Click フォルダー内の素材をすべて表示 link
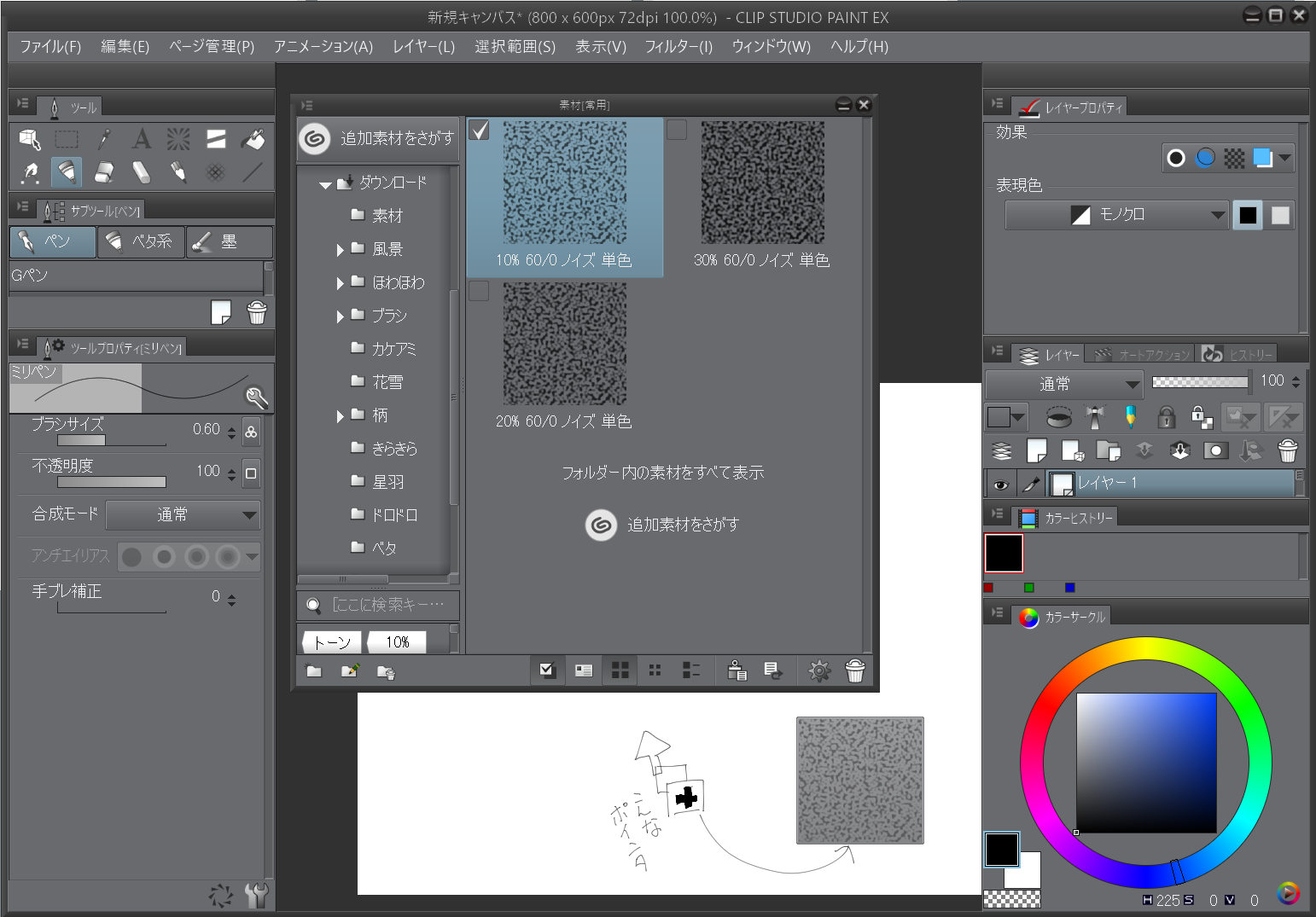This screenshot has width=1316, height=917. click(662, 473)
